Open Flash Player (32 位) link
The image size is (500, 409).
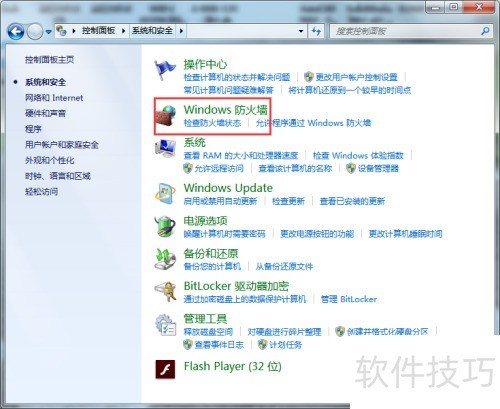point(233,366)
